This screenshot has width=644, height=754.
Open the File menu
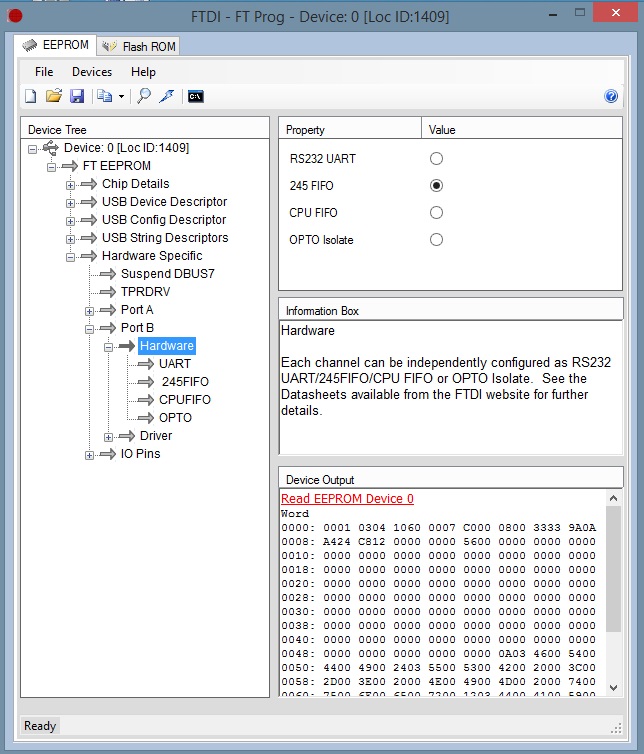tap(44, 72)
